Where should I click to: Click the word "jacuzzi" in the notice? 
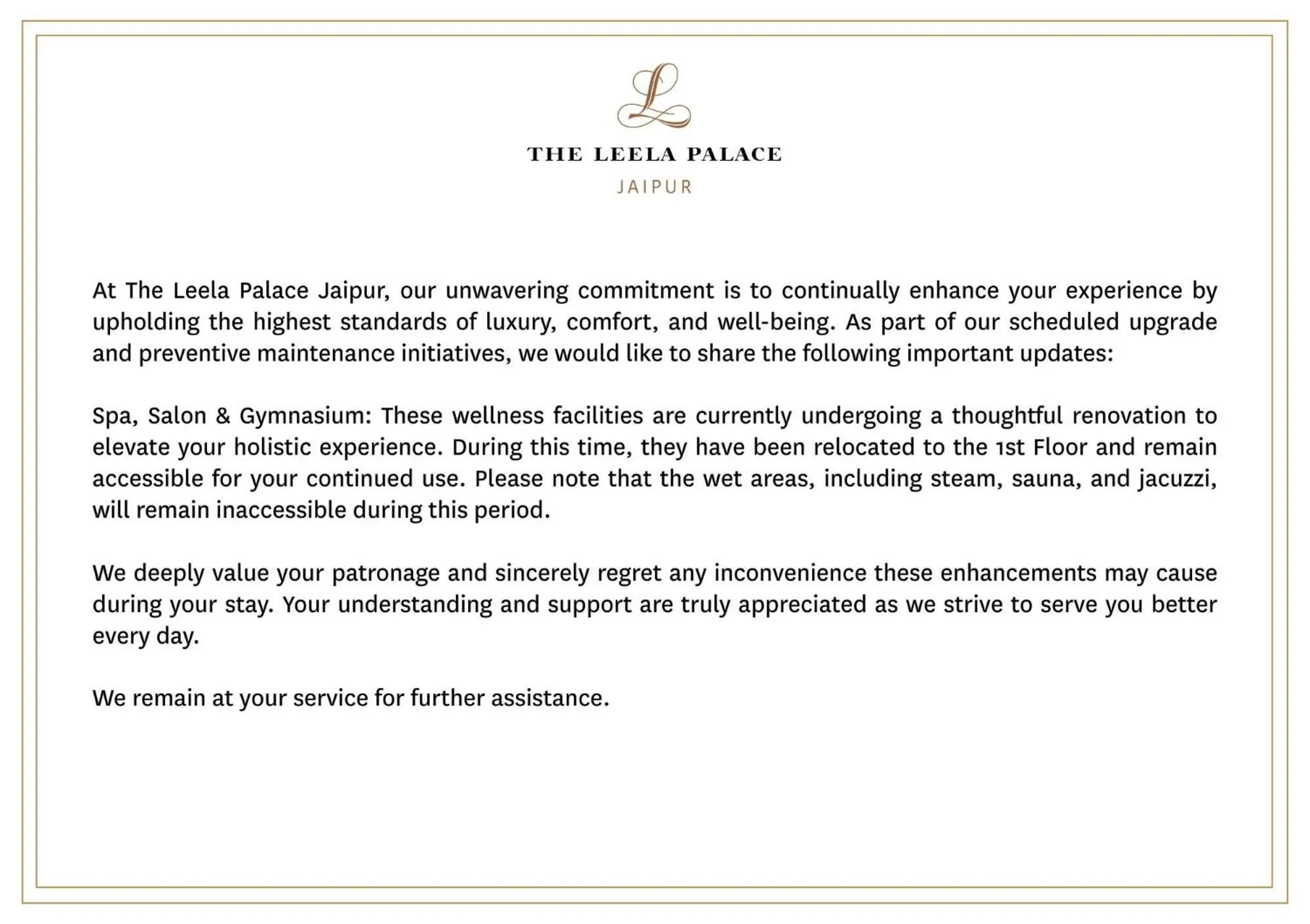(1176, 478)
